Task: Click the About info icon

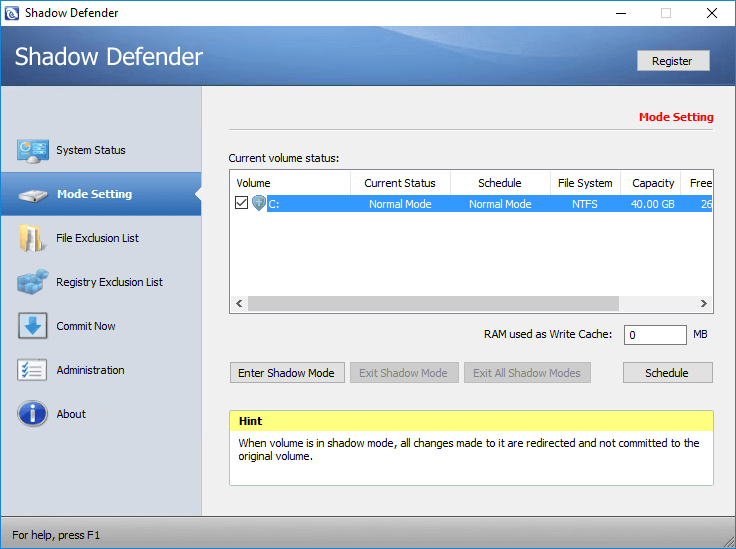Action: point(32,413)
